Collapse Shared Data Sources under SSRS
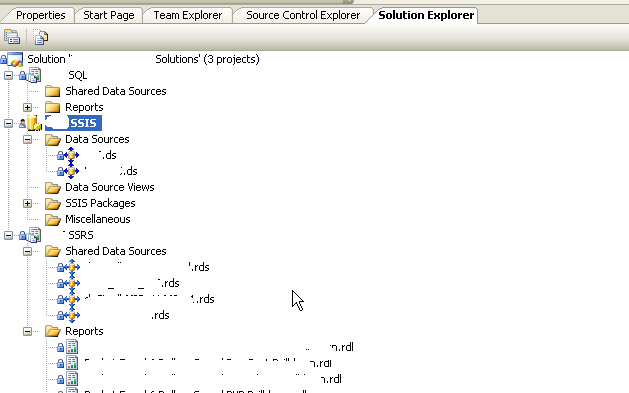Image resolution: width=629 pixels, height=393 pixels. coord(27,251)
